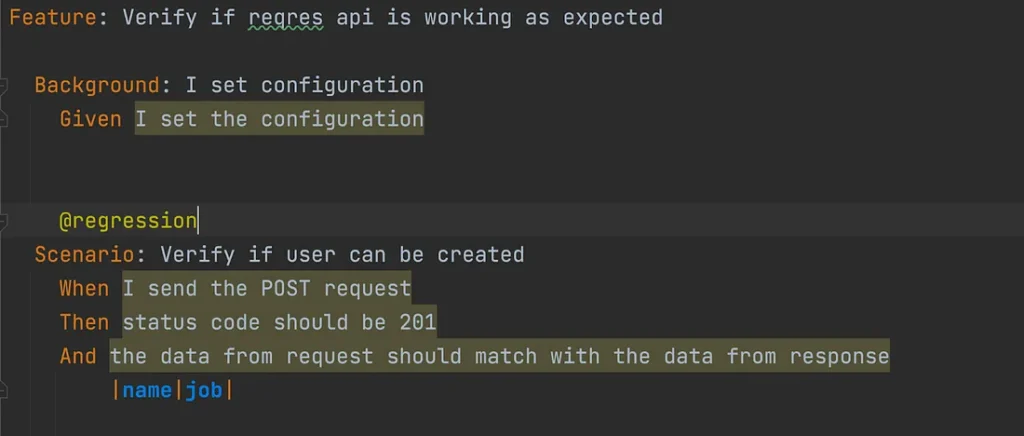The height and width of the screenshot is (436, 1024).
Task: Click the @regression tag
Action: point(128,221)
